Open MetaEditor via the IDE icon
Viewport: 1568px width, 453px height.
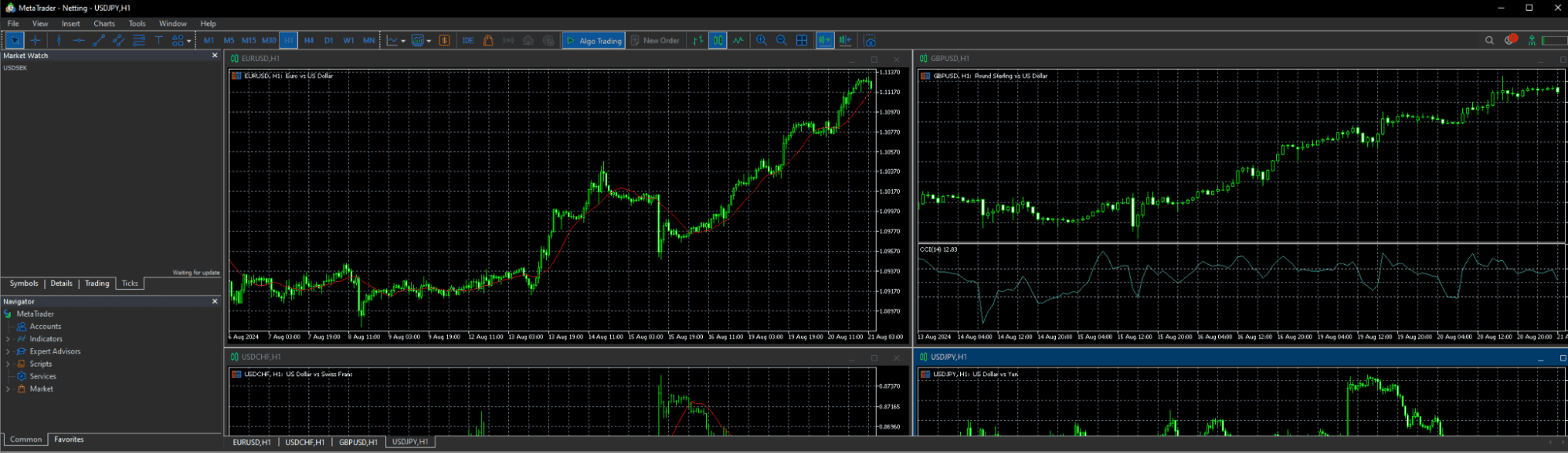pos(468,41)
